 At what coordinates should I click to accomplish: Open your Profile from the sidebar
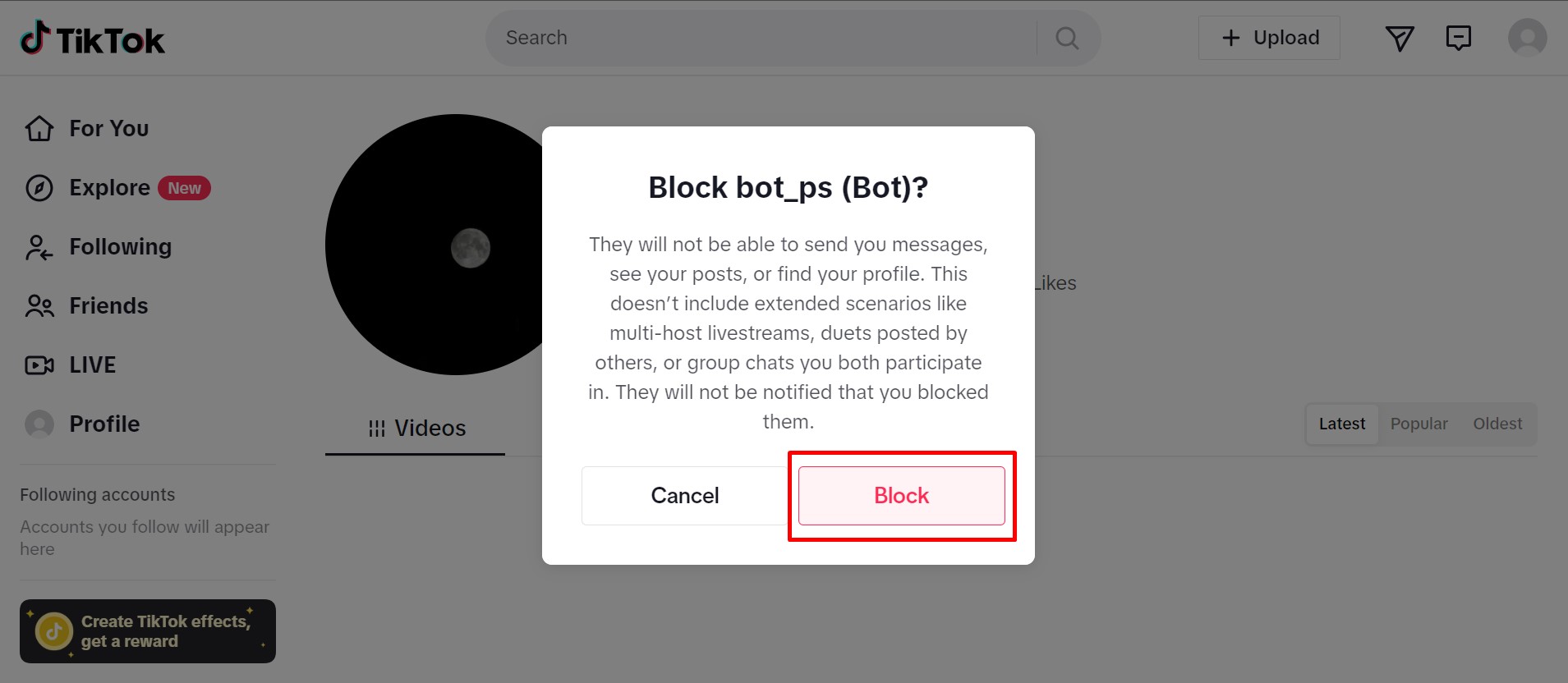103,424
